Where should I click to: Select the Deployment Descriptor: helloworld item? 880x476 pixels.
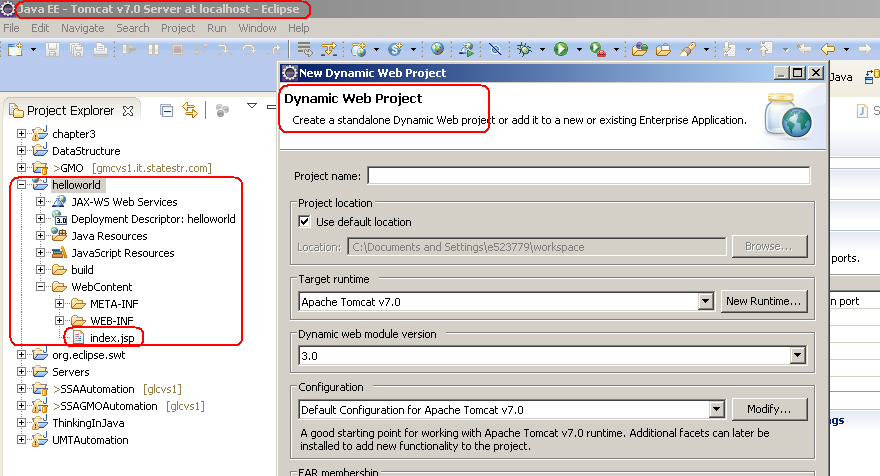pyautogui.click(x=153, y=219)
